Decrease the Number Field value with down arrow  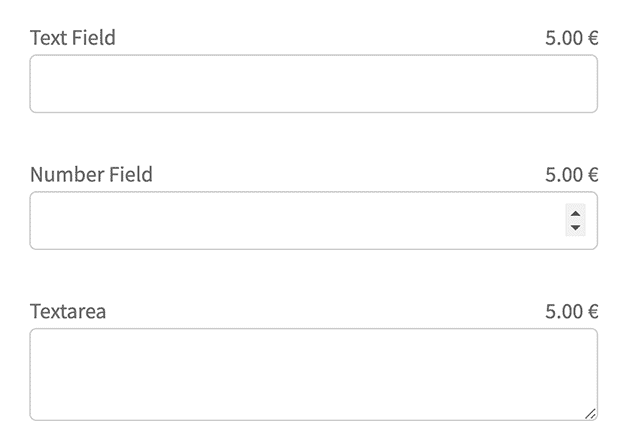575,228
